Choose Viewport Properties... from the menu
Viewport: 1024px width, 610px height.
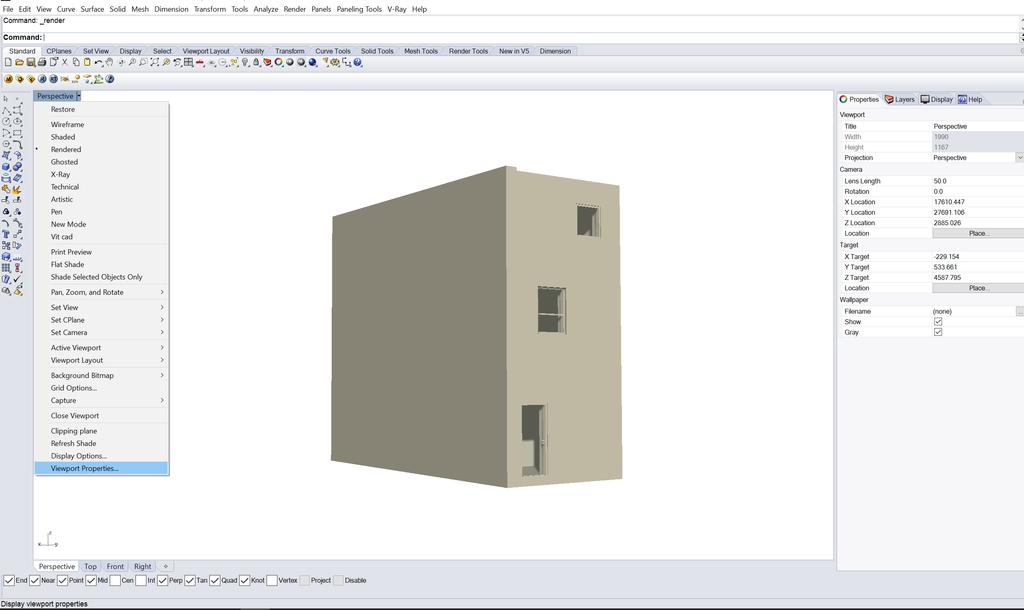101,468
